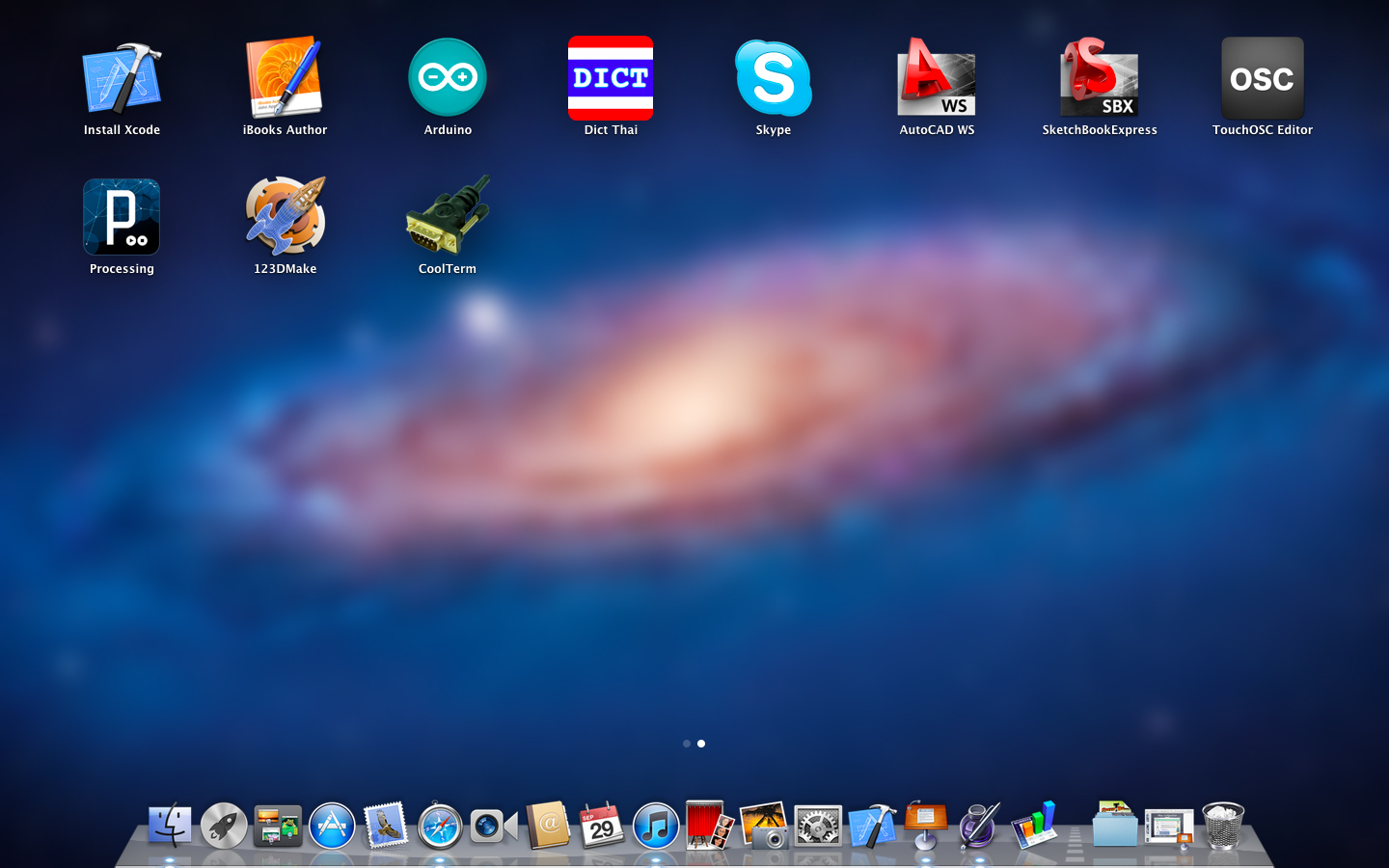The width and height of the screenshot is (1389, 868).
Task: Launch iTunes from the Dock
Action: [656, 827]
